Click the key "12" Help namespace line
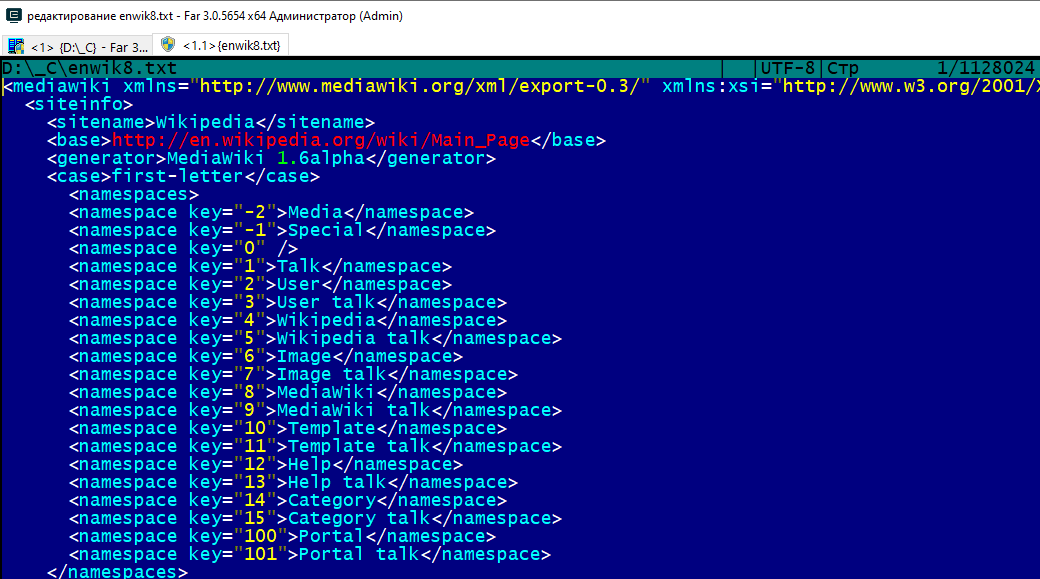This screenshot has height=579, width=1040. pos(266,464)
